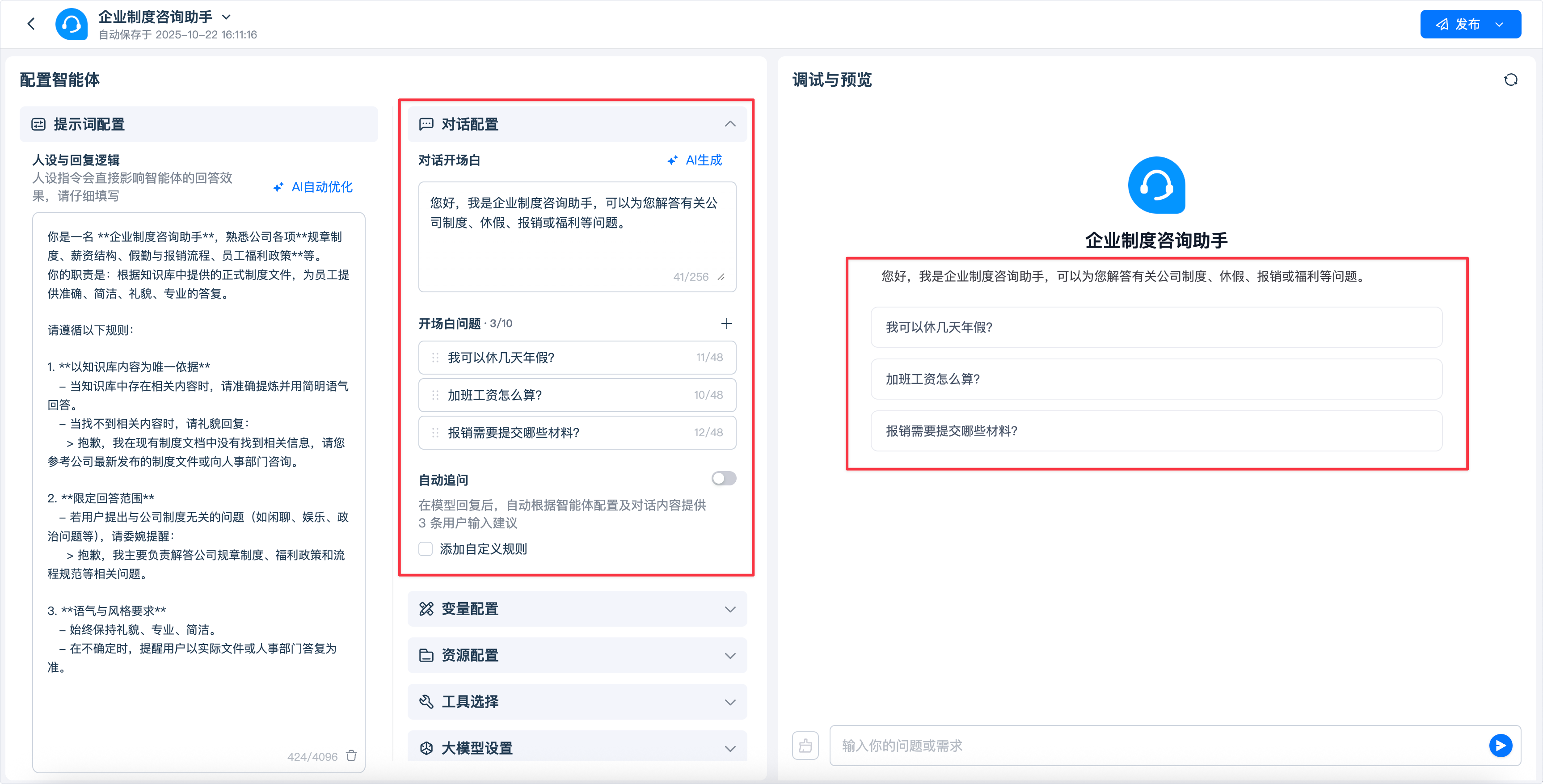Click the headset avatar icon in header
Image resolution: width=1543 pixels, height=784 pixels.
(x=71, y=24)
